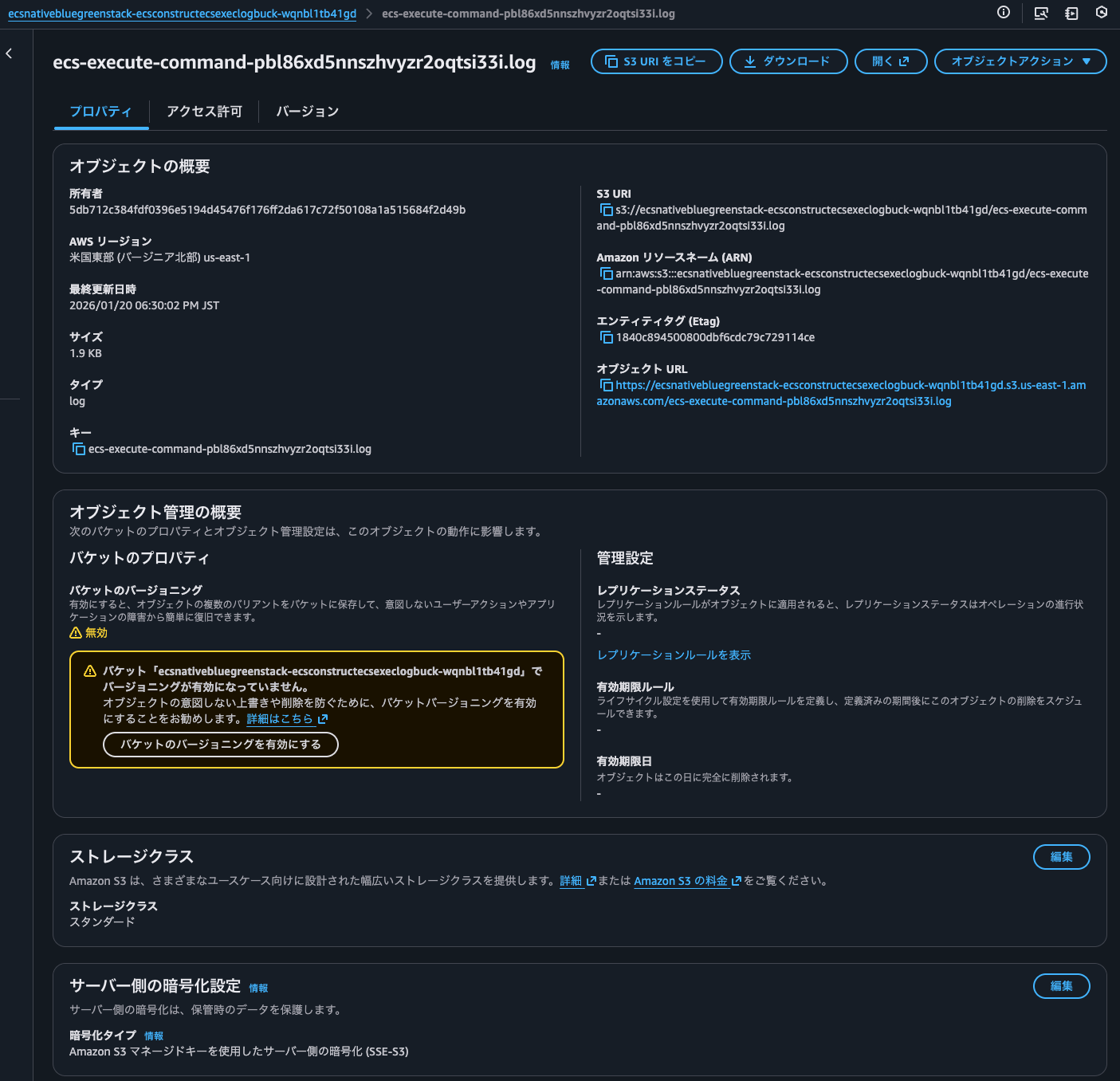Open the tutorials notebook icon top right
This screenshot has height=1081, width=1120.
[x=1071, y=13]
